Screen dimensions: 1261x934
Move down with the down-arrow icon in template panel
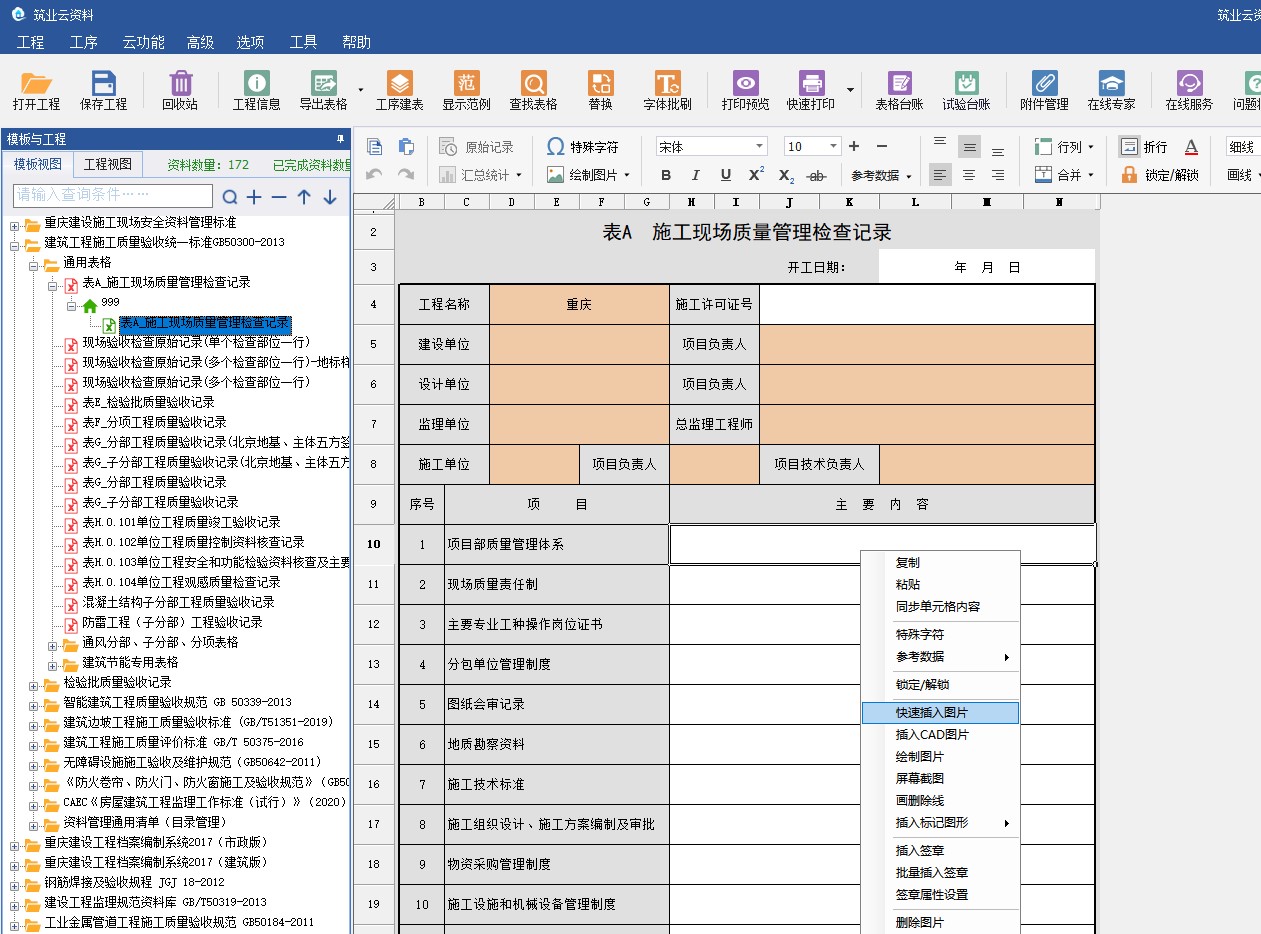pos(329,197)
